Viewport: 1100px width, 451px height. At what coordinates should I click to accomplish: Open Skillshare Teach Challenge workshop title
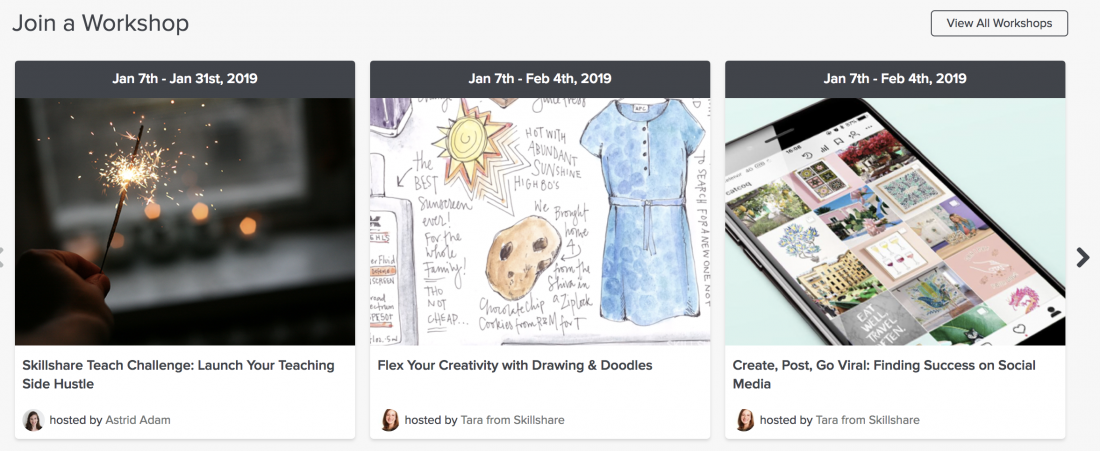(178, 375)
